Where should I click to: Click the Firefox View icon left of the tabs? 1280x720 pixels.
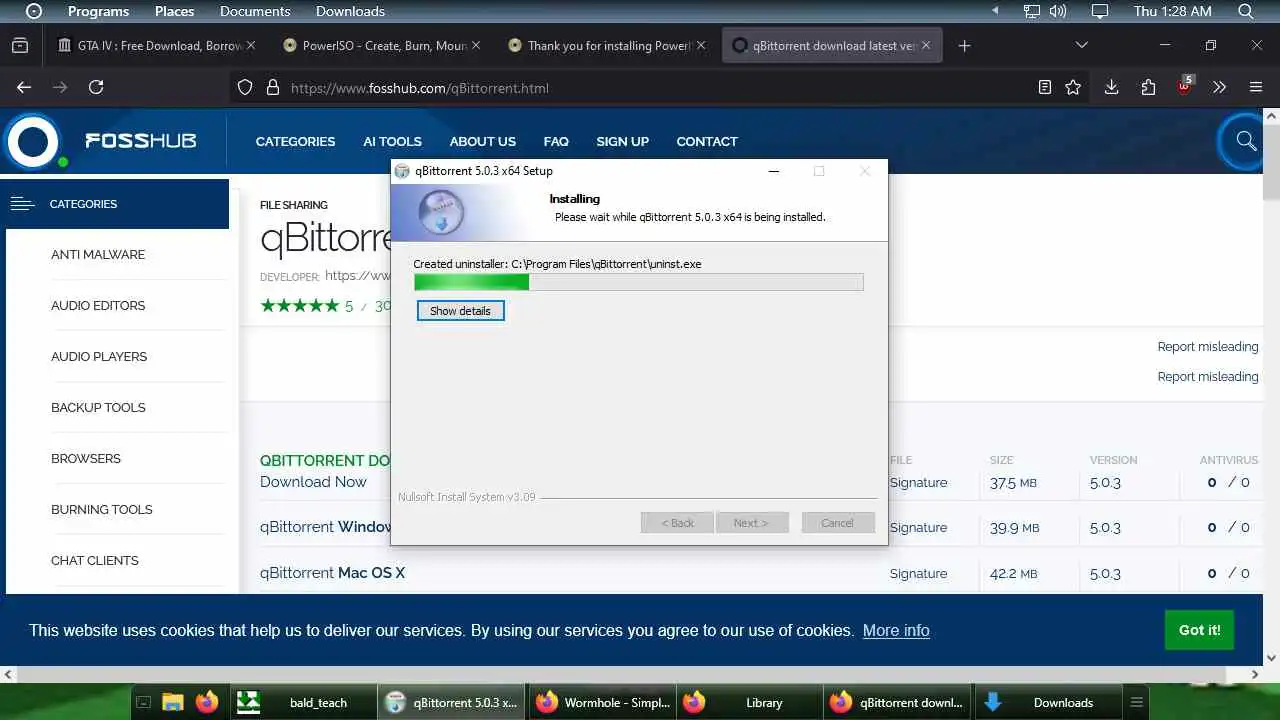pos(20,45)
